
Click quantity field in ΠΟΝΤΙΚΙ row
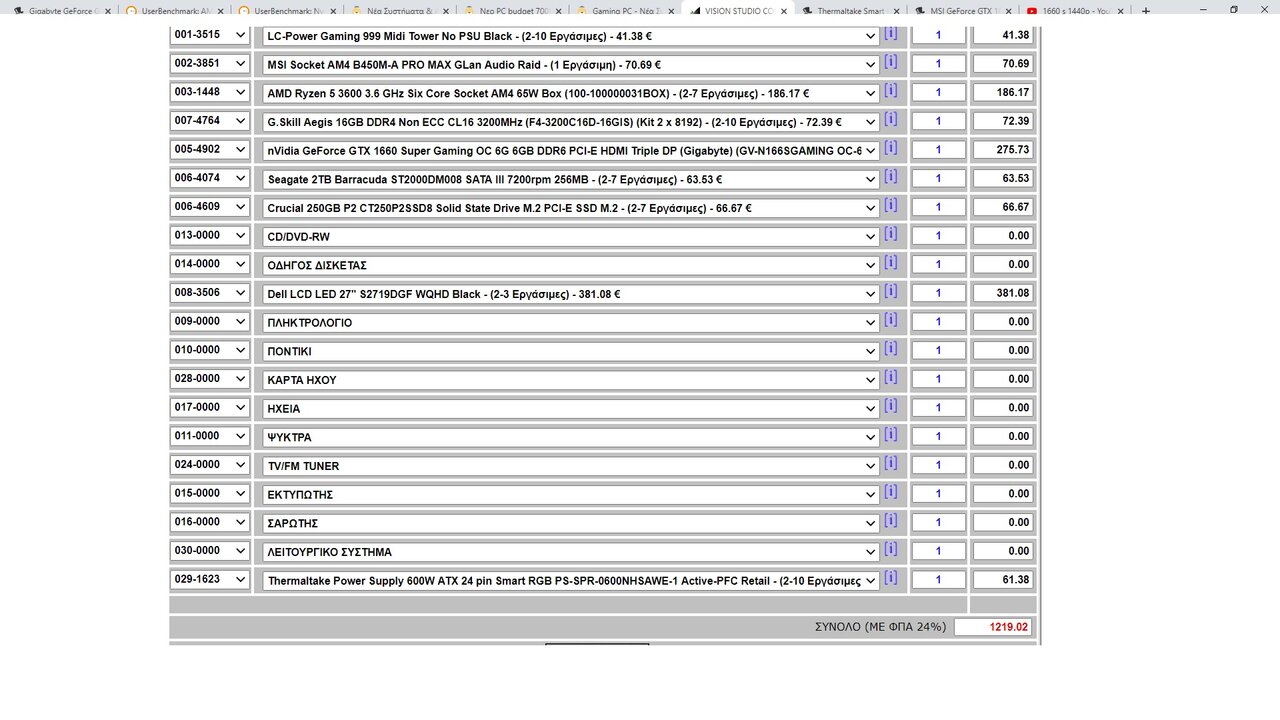938,350
